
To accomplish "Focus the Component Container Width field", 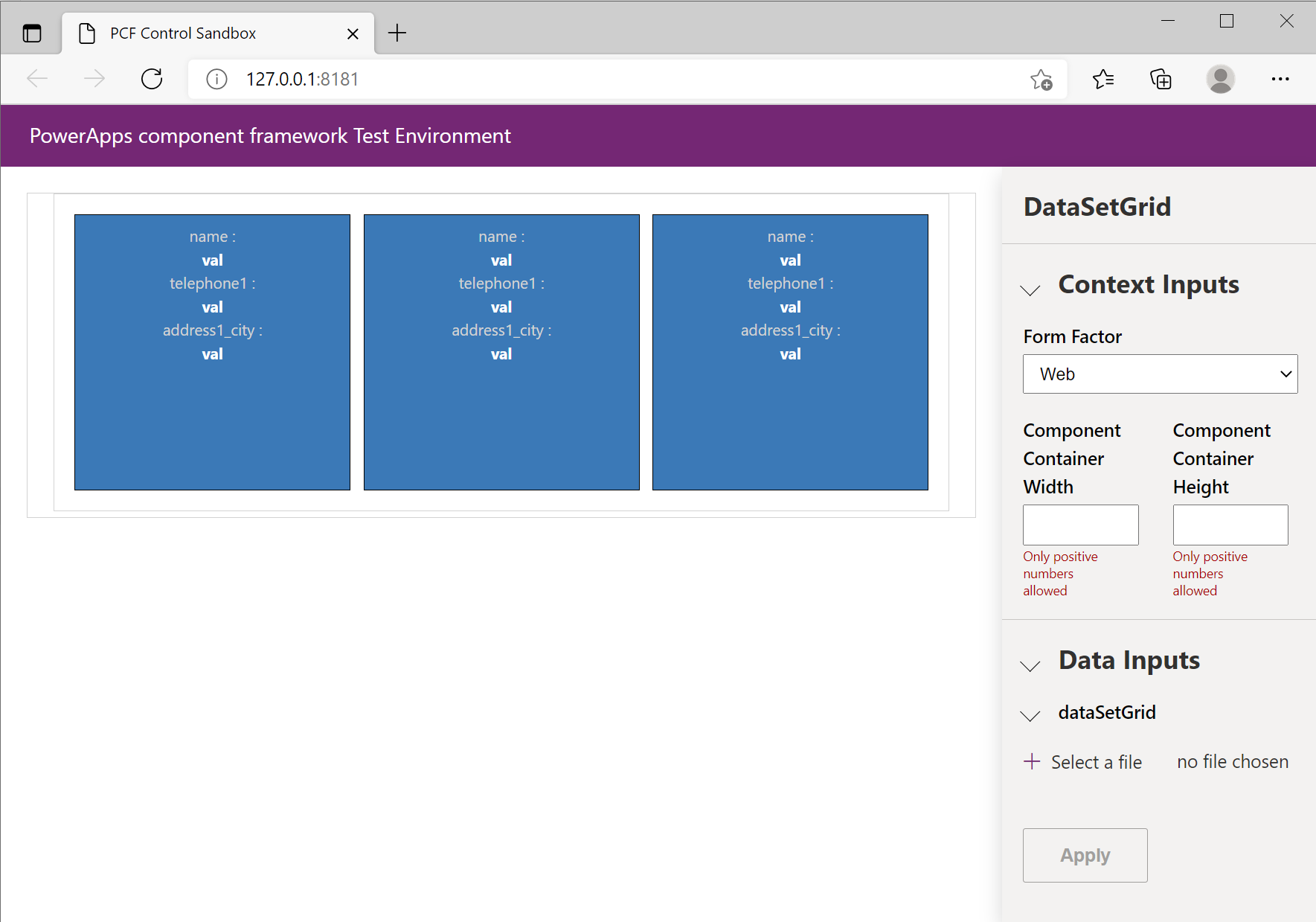I will tap(1080, 525).
